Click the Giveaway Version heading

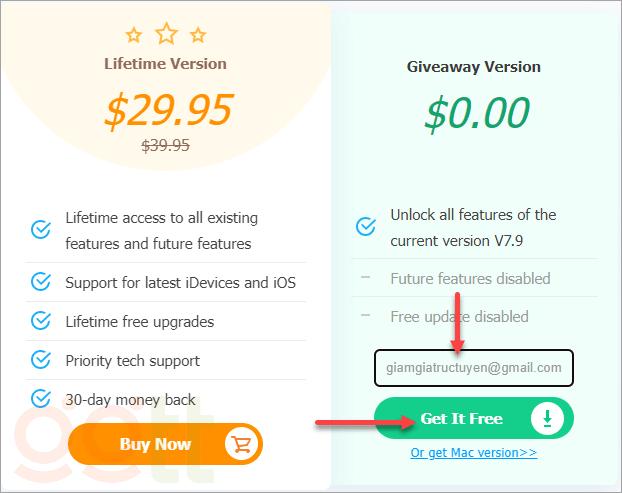click(474, 67)
